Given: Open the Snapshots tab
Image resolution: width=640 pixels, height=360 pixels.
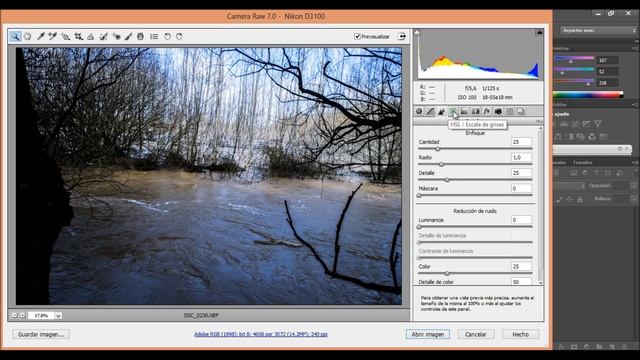Looking at the screenshot, I should pos(521,111).
